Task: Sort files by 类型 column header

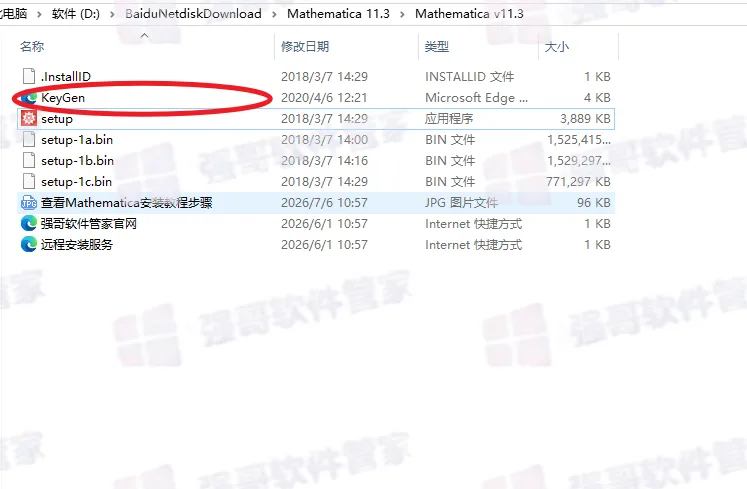Action: pos(437,46)
